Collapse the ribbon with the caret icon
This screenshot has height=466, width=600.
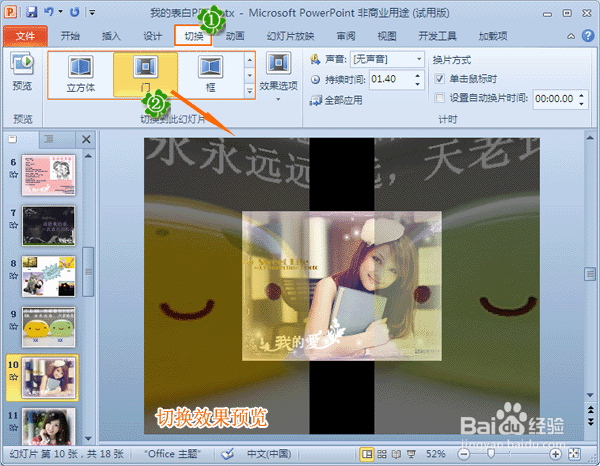click(x=571, y=36)
